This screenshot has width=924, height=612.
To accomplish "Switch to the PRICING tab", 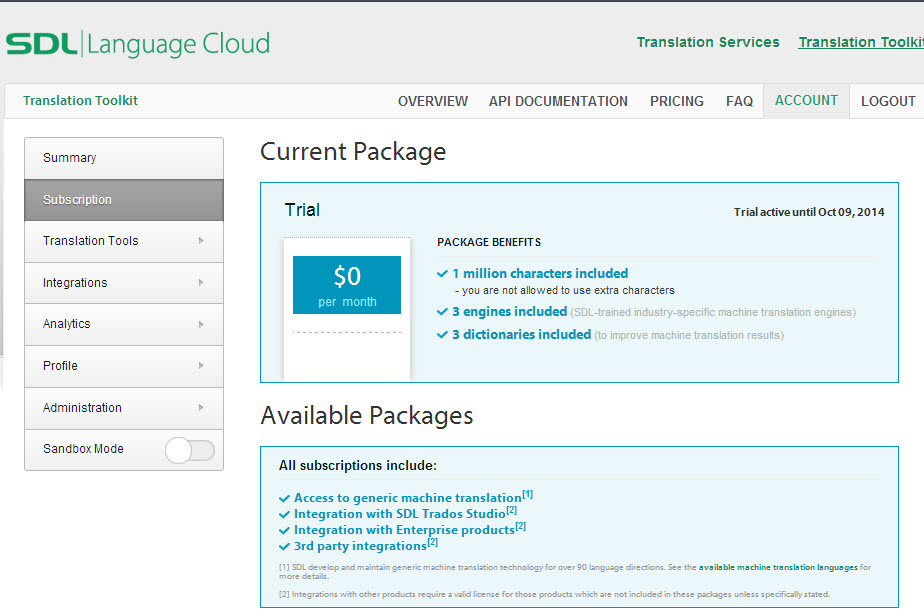I will [x=676, y=101].
